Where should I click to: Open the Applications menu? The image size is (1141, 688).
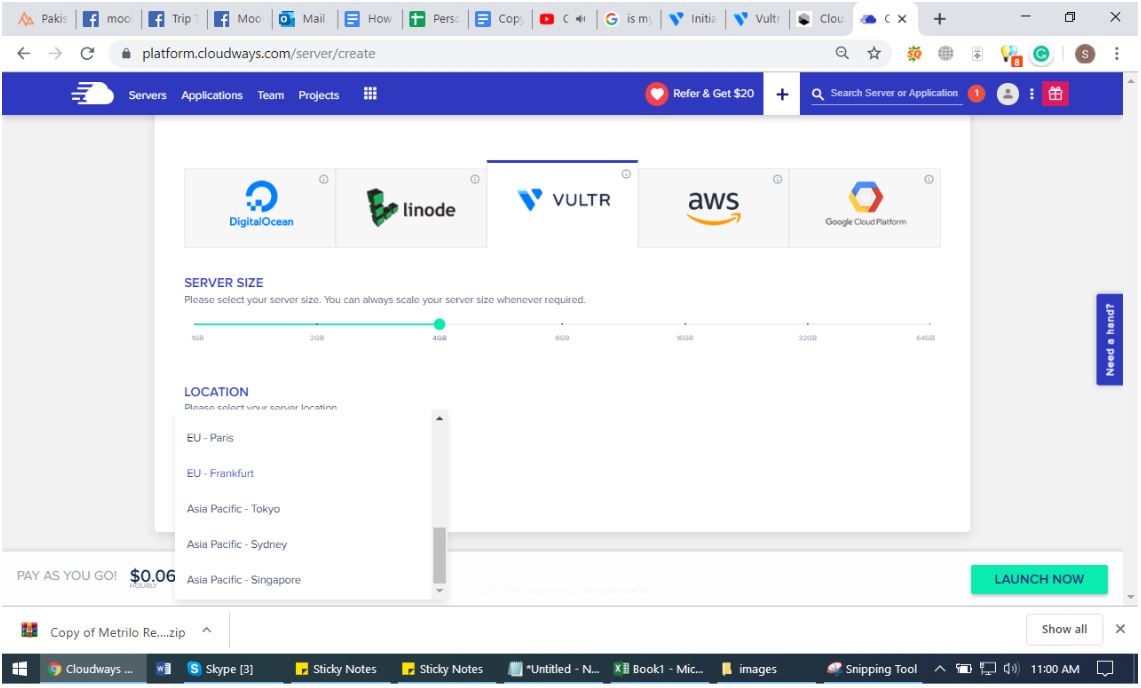coord(212,95)
